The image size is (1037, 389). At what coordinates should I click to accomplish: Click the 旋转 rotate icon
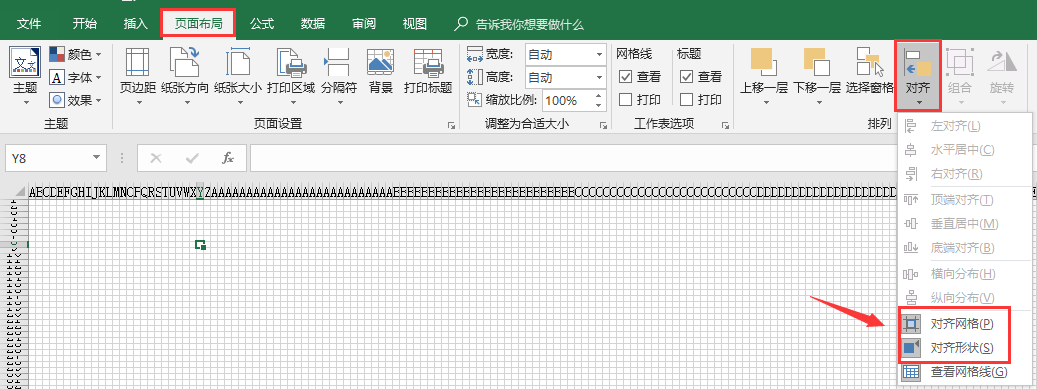pyautogui.click(x=1001, y=62)
